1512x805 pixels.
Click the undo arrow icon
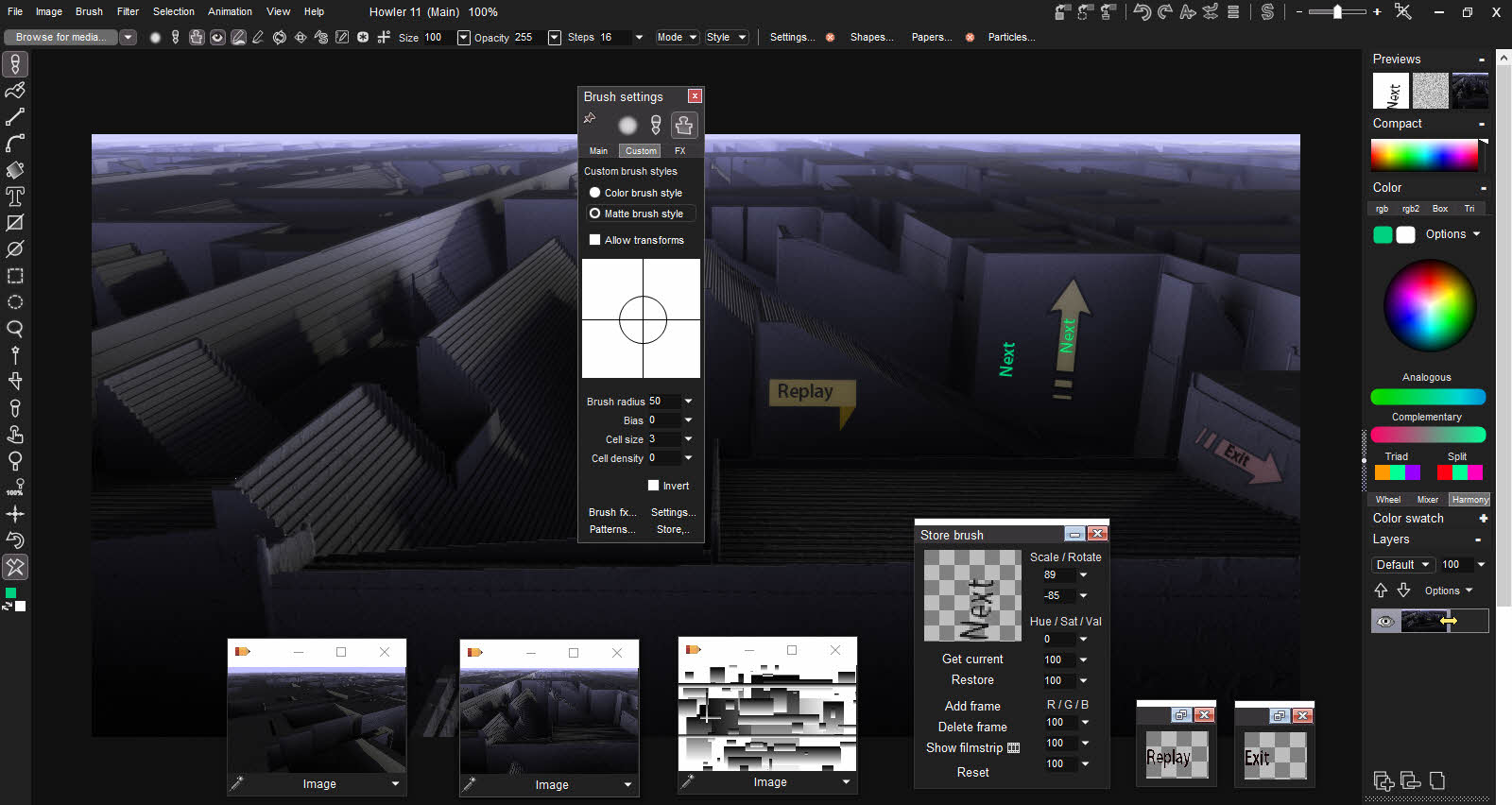point(1143,12)
